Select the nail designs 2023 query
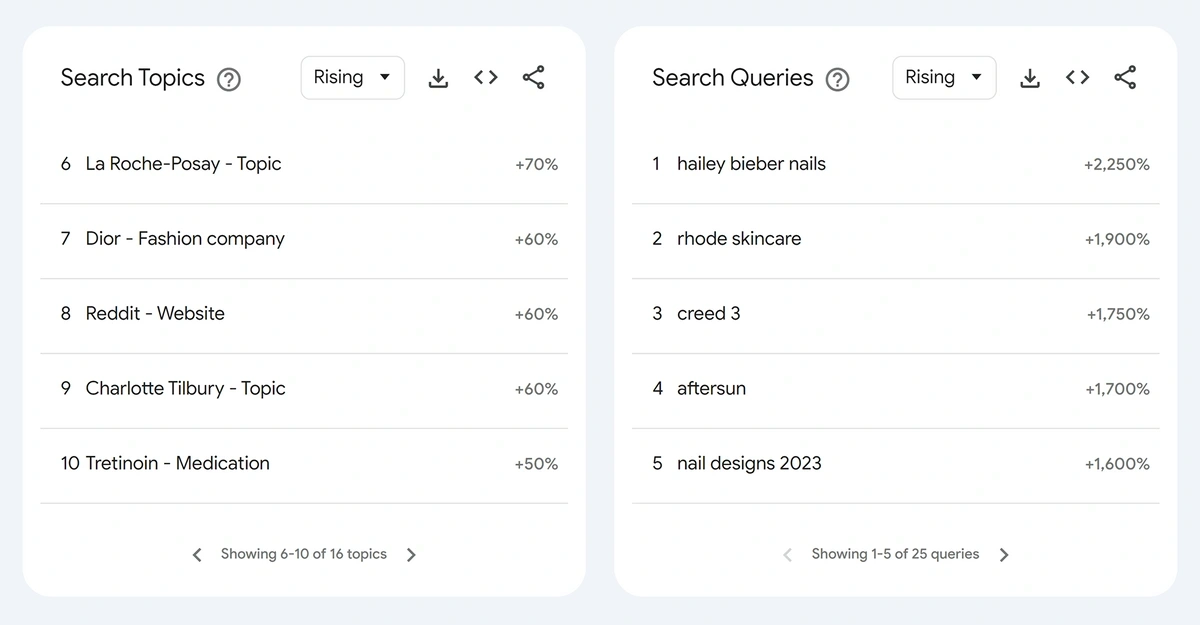 896,464
